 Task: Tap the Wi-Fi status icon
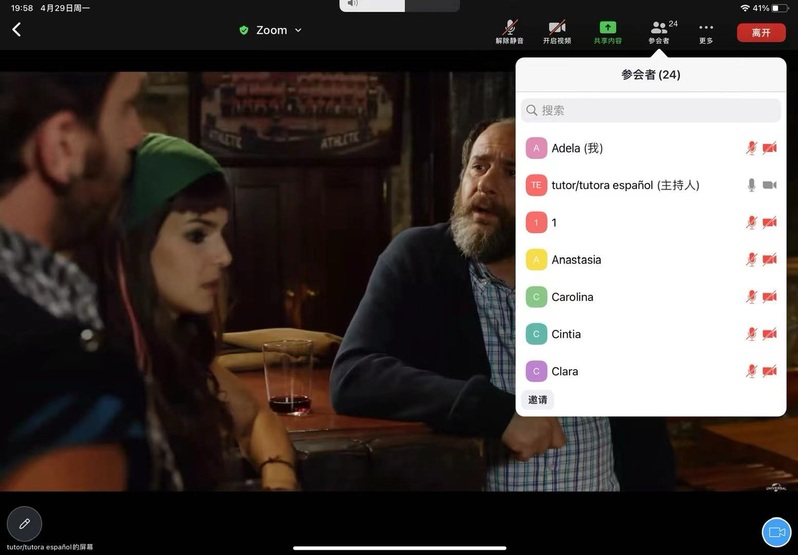pos(745,8)
